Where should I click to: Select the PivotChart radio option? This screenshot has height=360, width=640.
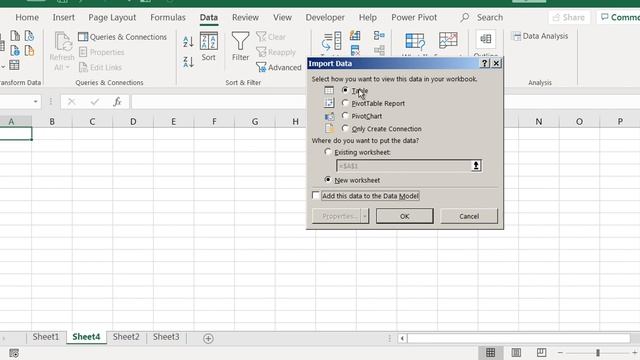pos(345,116)
